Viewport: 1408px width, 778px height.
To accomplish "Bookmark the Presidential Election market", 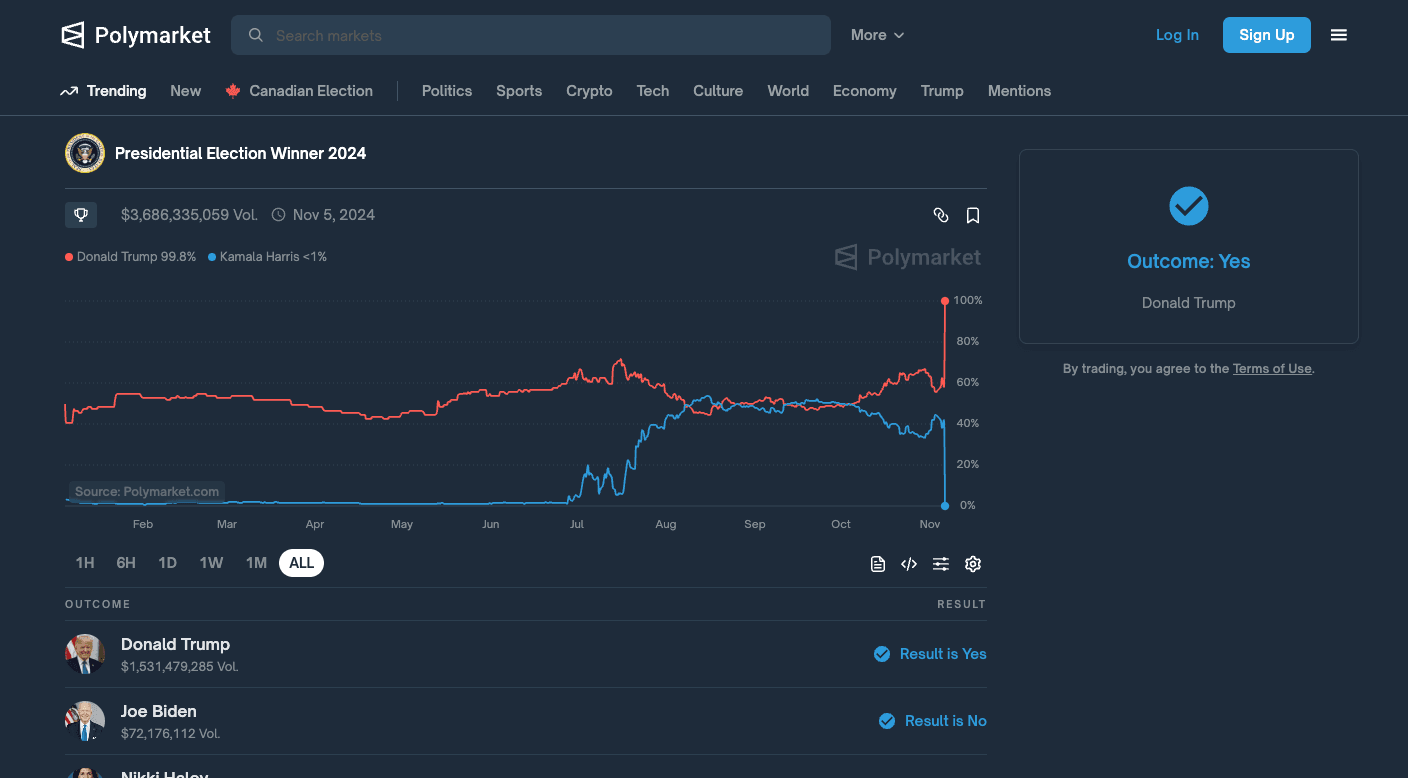I will pyautogui.click(x=972, y=215).
